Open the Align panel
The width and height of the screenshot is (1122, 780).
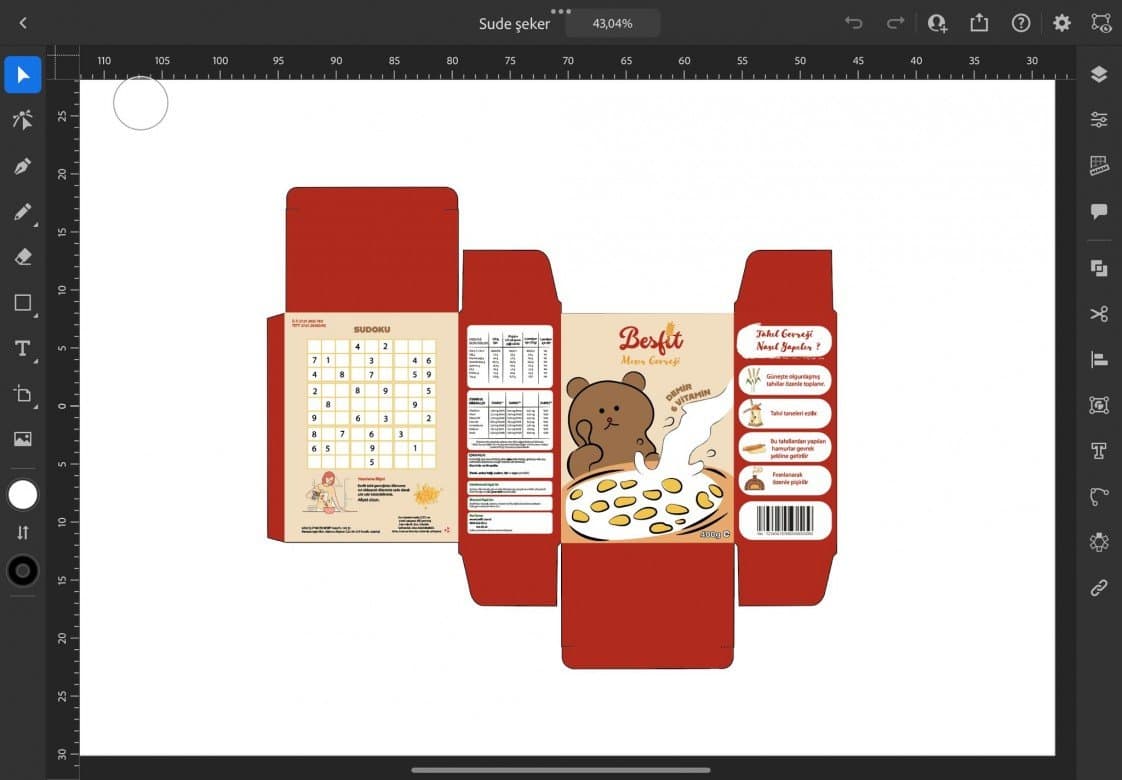pyautogui.click(x=1099, y=359)
